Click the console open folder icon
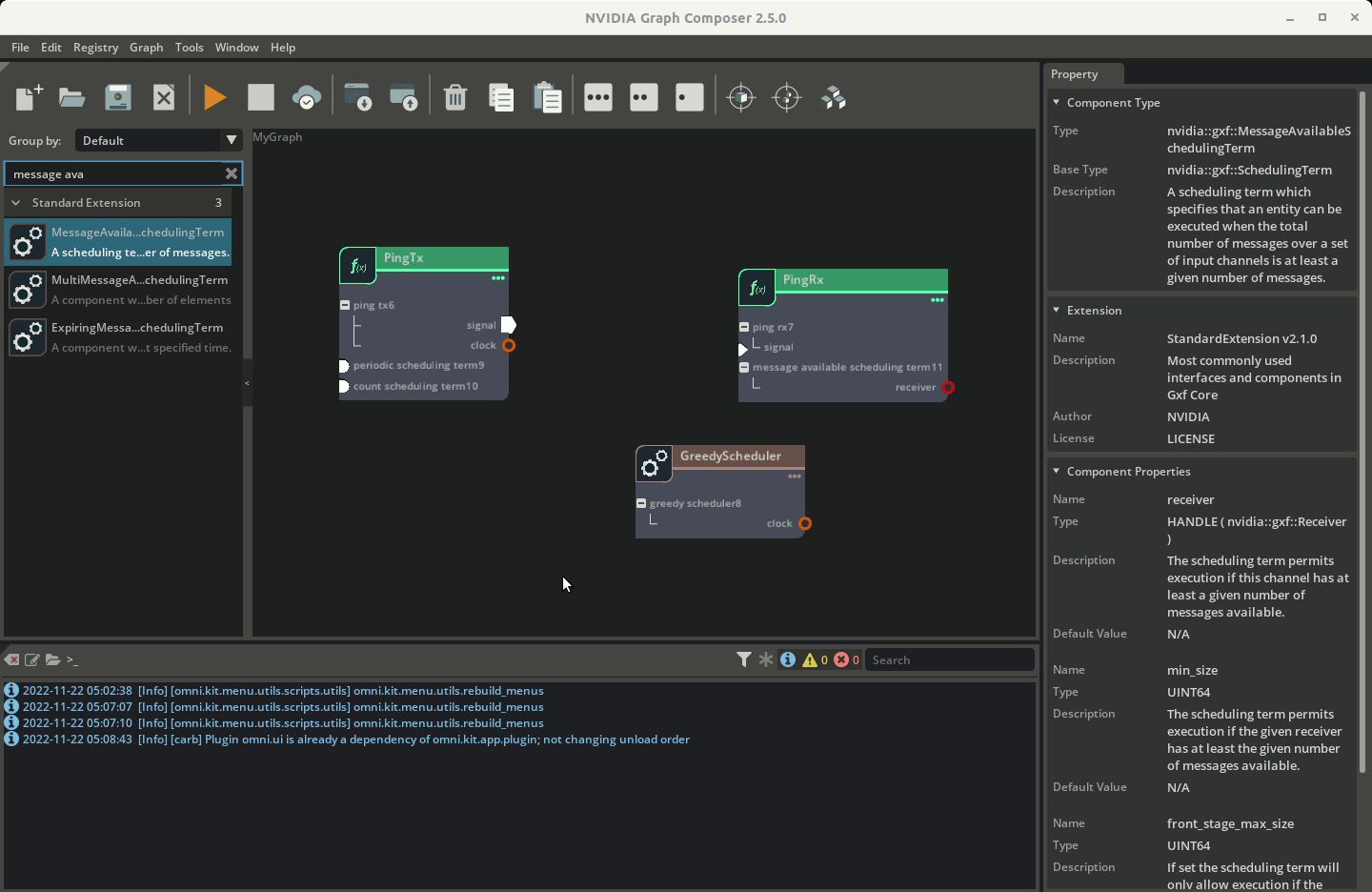This screenshot has height=892, width=1372. pos(52,659)
